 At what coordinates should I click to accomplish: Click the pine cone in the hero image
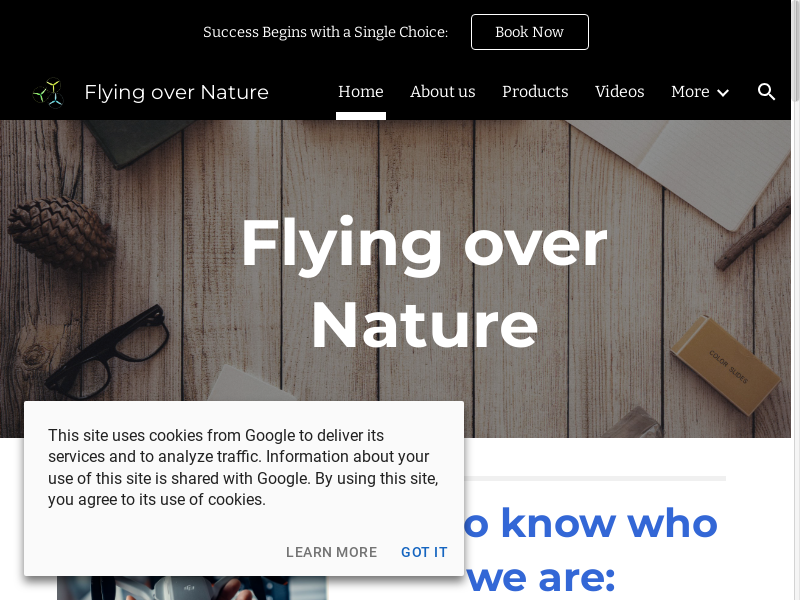[x=60, y=232]
